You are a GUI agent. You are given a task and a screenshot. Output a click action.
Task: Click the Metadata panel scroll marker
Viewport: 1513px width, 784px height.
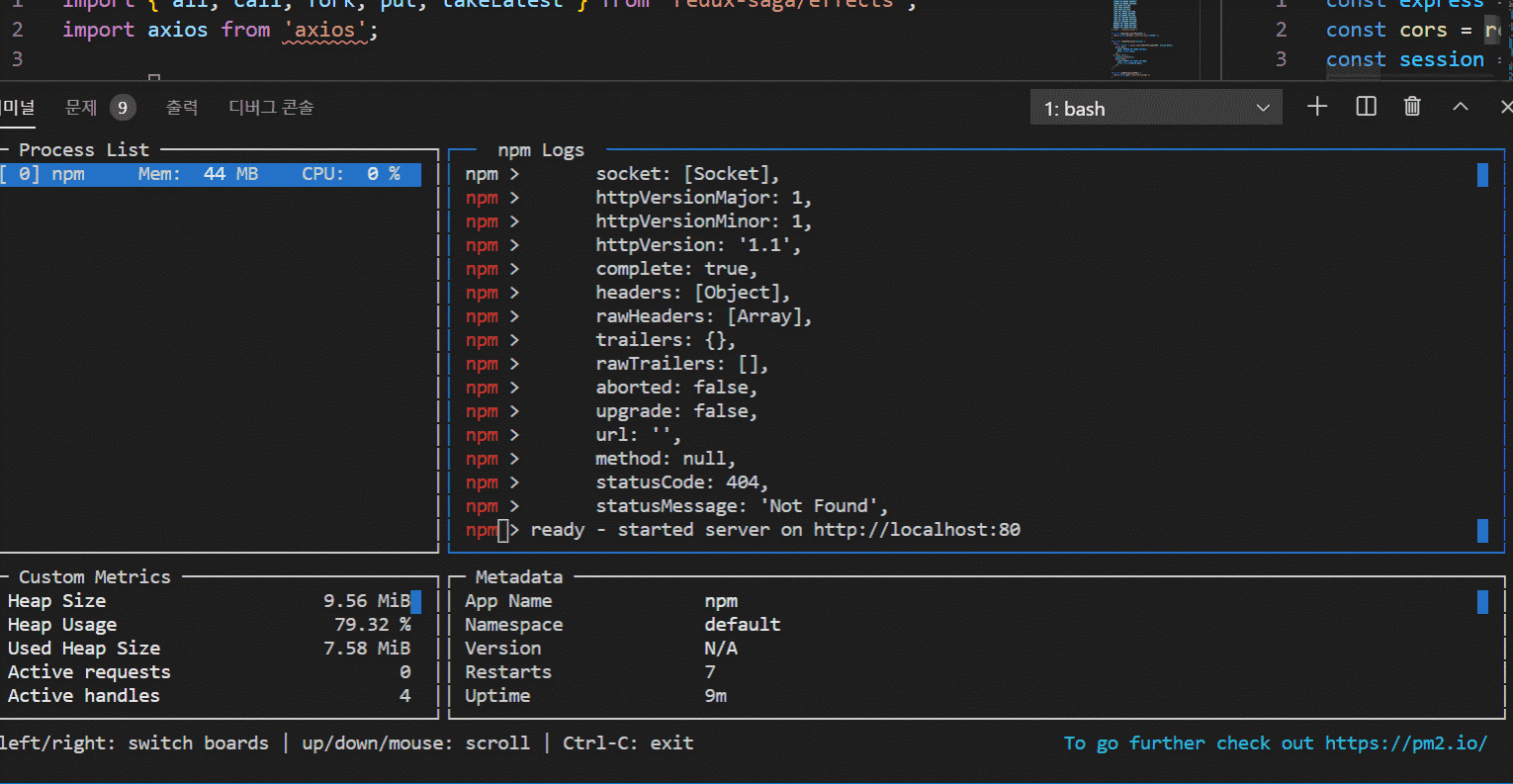click(x=1482, y=601)
